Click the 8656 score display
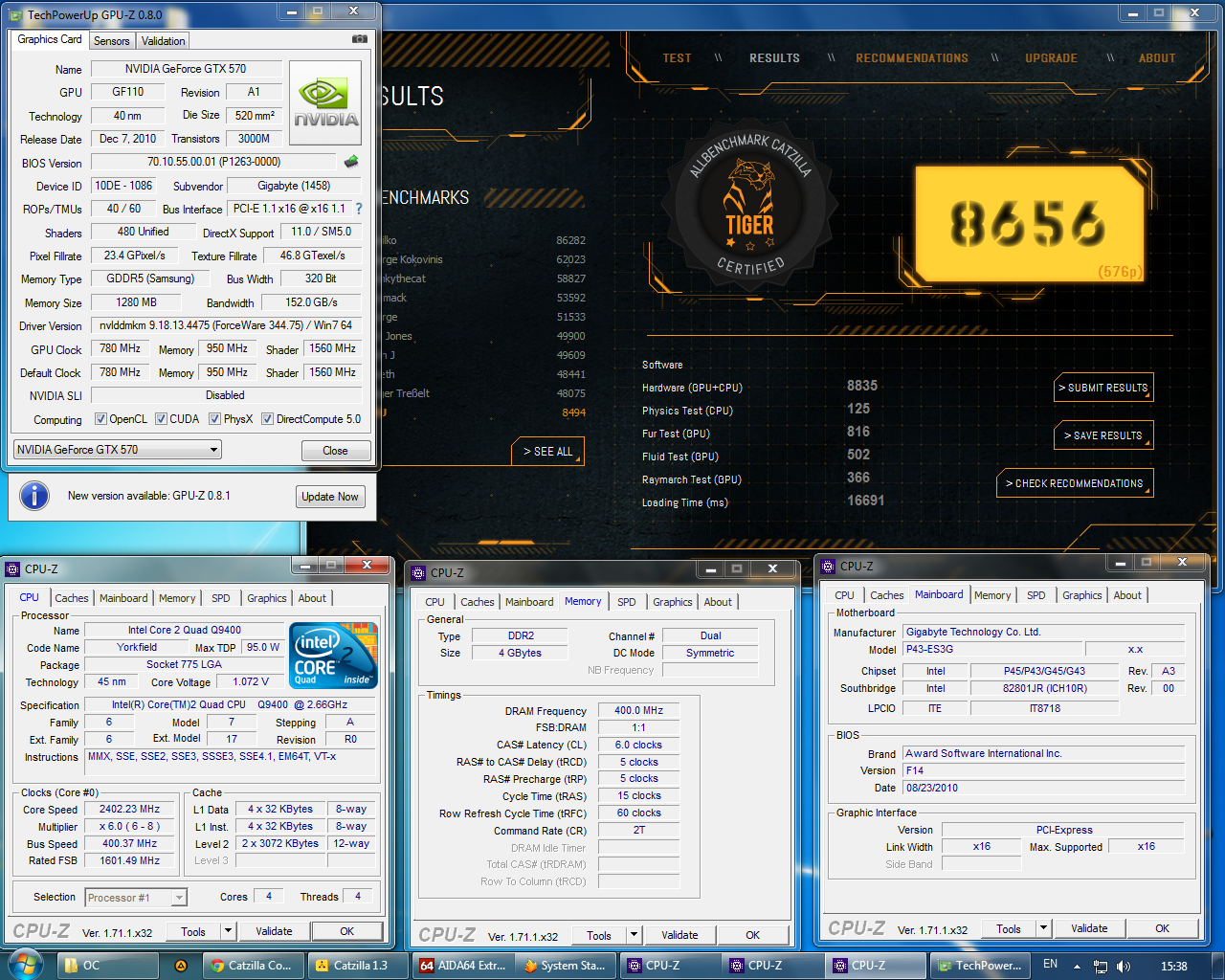This screenshot has height=980, width=1225. tap(1030, 223)
